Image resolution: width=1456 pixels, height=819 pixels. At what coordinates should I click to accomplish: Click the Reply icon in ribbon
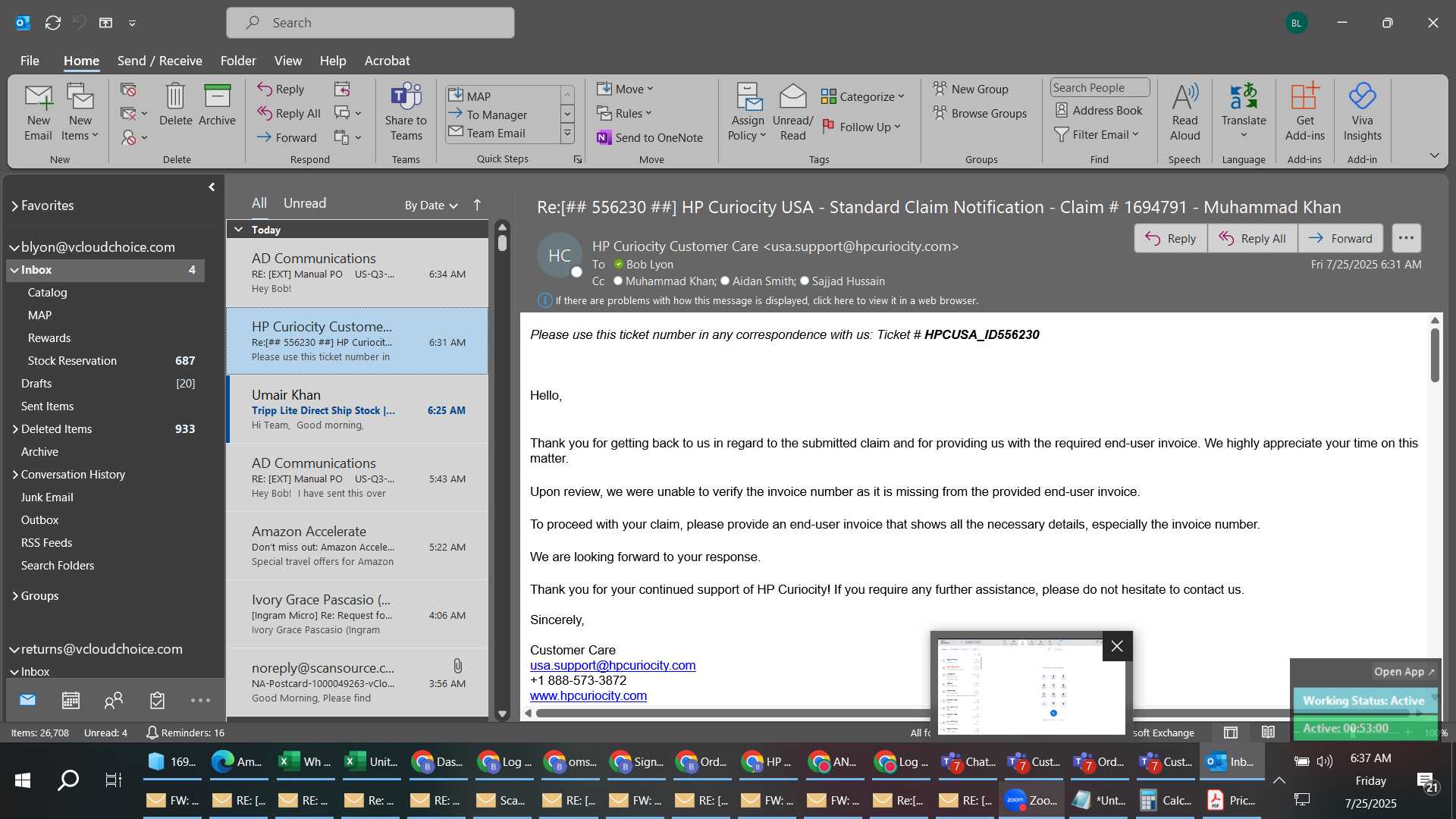281,89
